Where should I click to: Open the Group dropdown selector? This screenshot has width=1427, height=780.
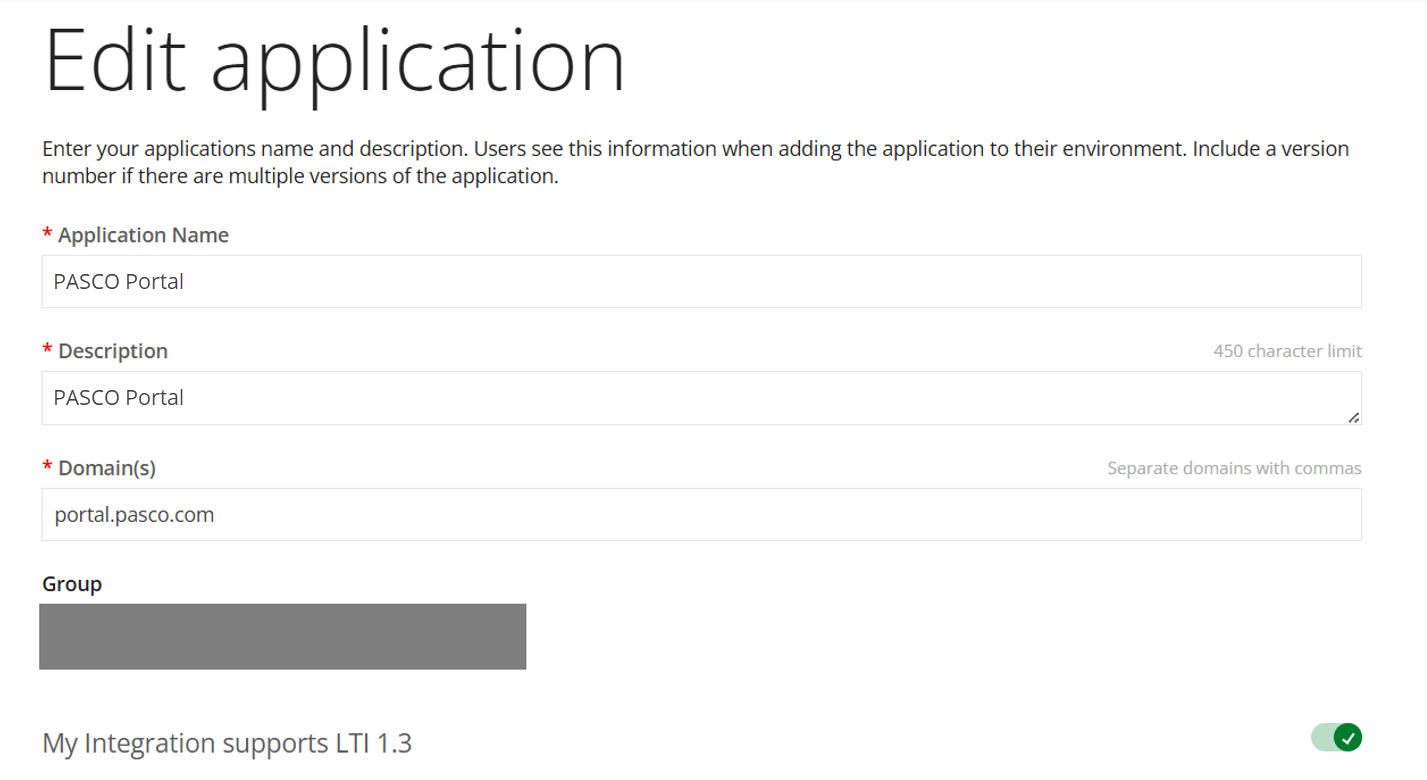283,636
